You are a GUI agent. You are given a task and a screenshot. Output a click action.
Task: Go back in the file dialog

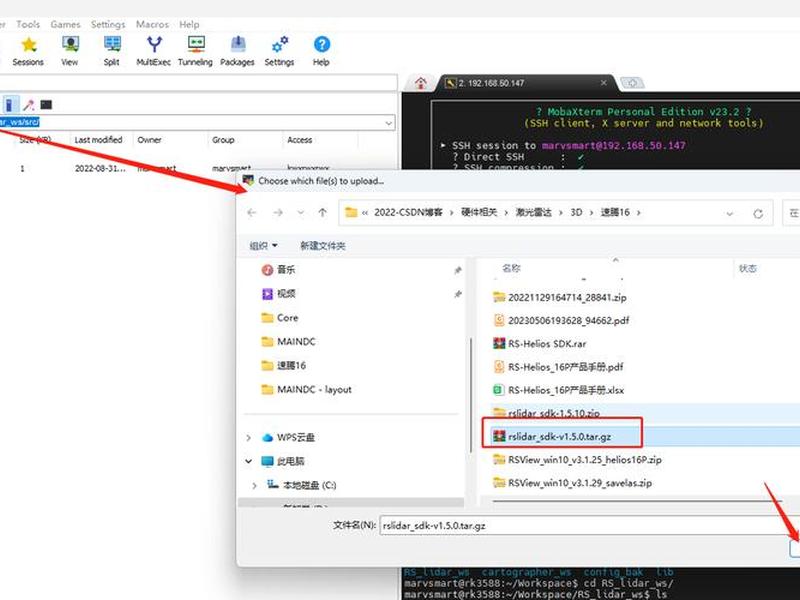pyautogui.click(x=252, y=213)
